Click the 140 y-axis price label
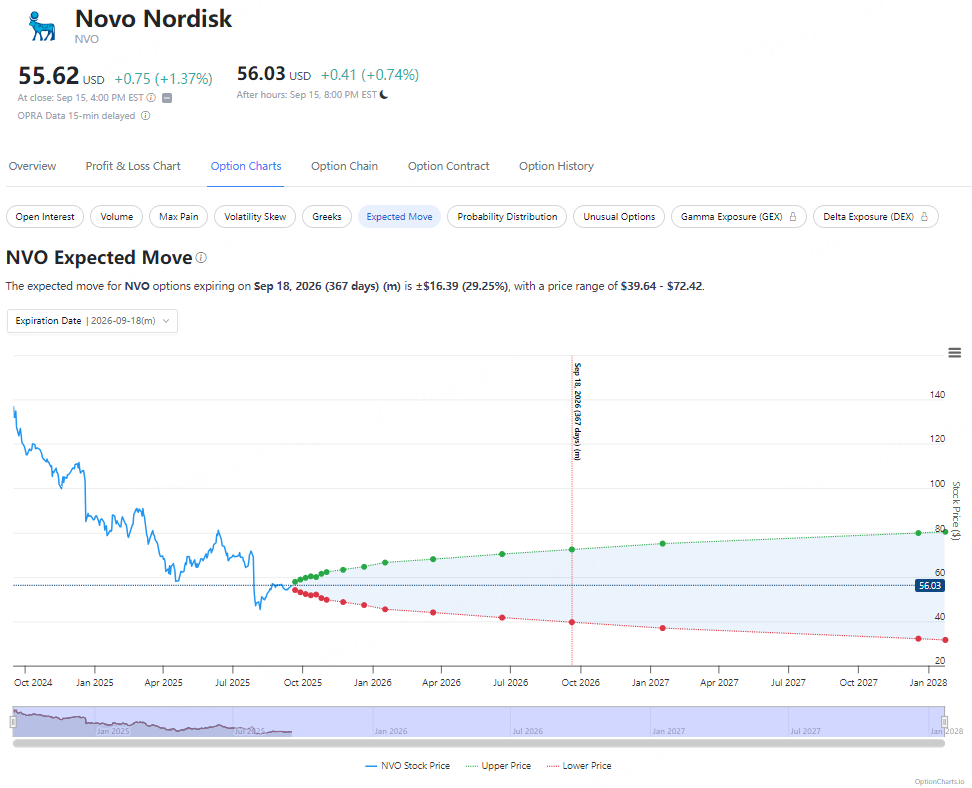The width and height of the screenshot is (972, 788). [x=937, y=394]
